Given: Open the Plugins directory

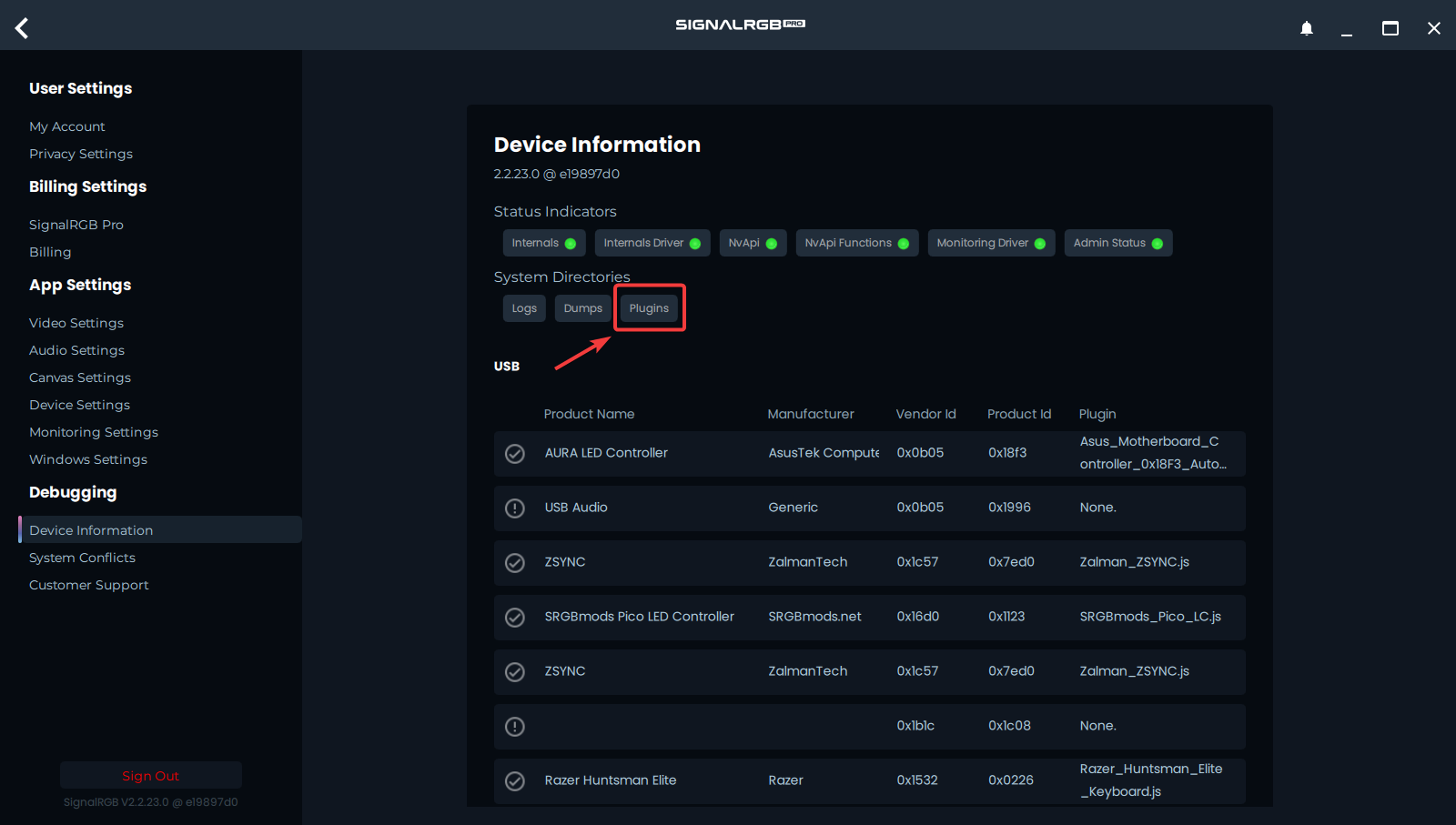Looking at the screenshot, I should click(649, 308).
